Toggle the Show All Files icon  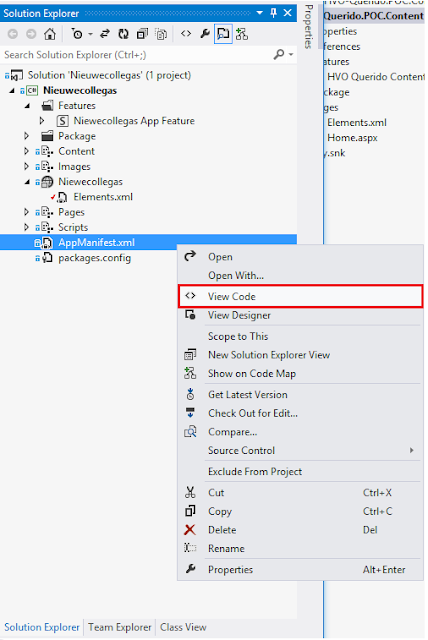pos(161,34)
